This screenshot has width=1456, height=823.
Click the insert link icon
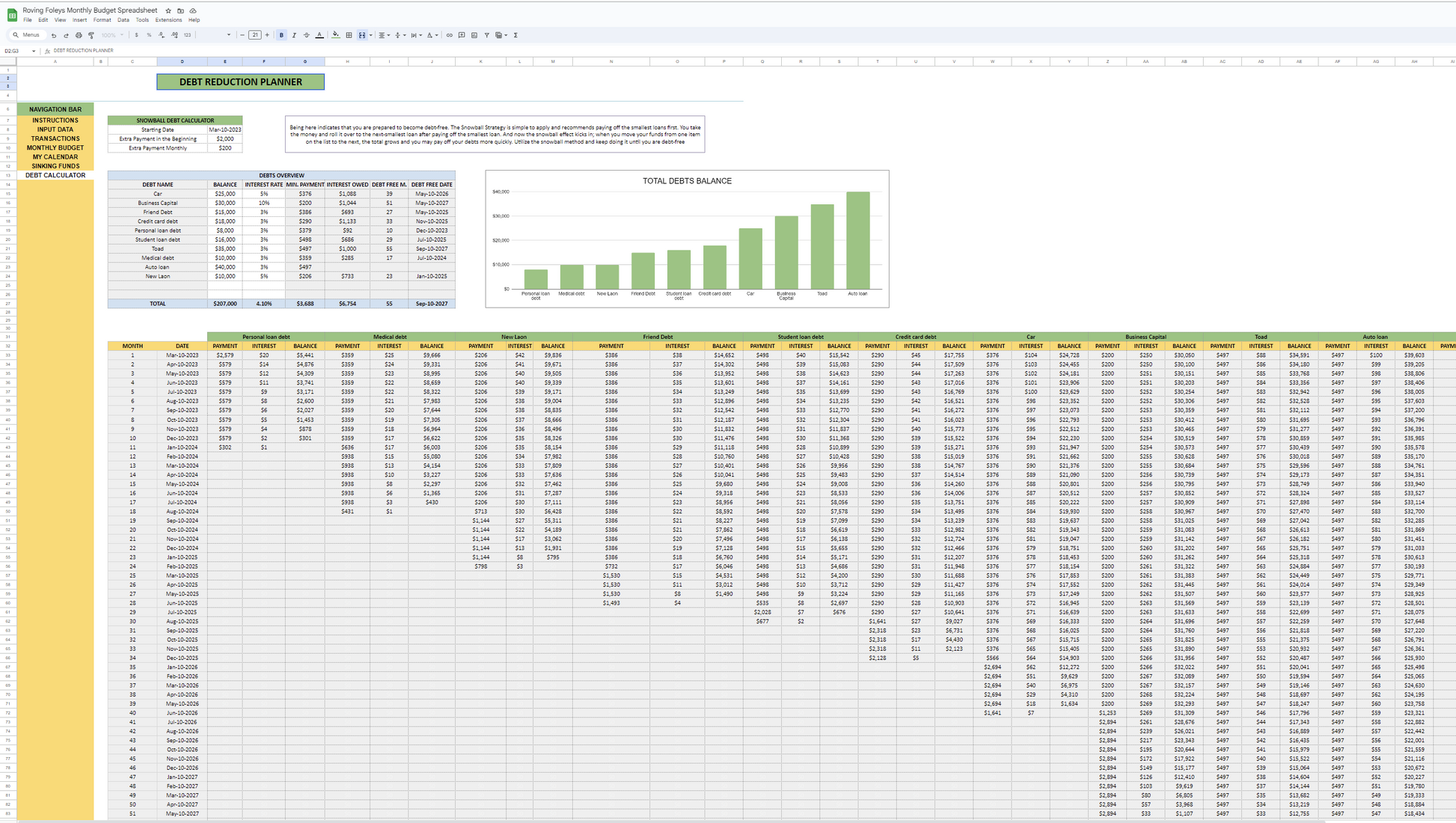[449, 35]
